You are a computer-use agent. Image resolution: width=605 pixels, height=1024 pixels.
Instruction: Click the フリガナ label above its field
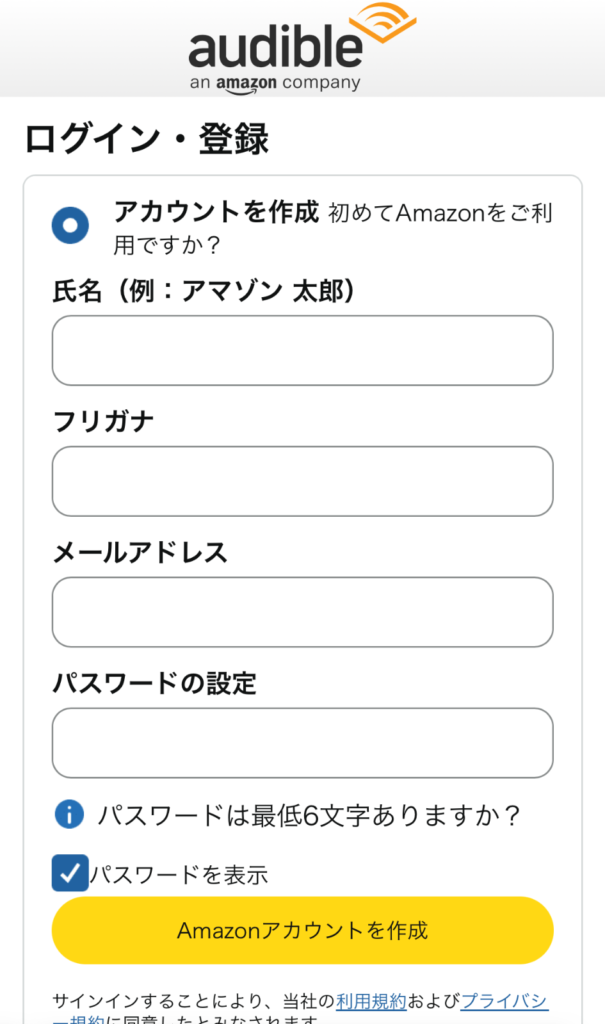(x=102, y=420)
